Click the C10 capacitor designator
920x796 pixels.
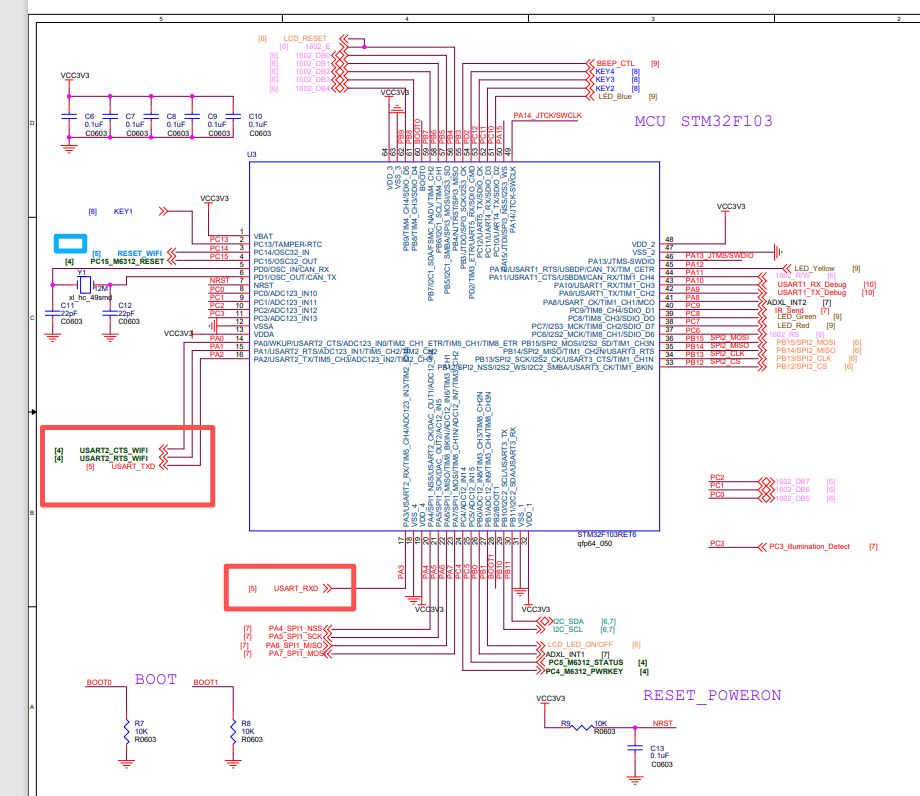[255, 116]
